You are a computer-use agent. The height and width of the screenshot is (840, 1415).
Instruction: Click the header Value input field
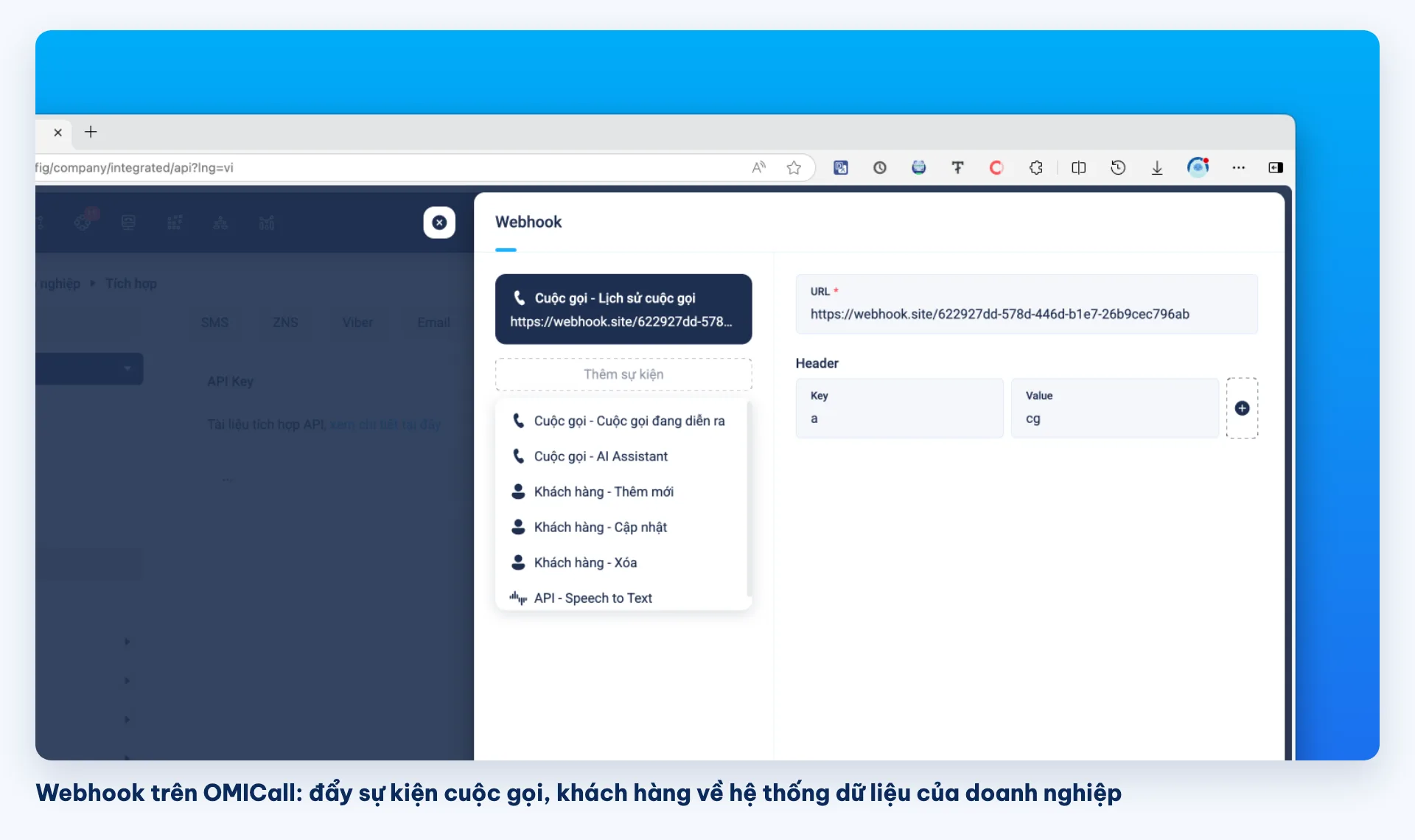coord(1115,408)
